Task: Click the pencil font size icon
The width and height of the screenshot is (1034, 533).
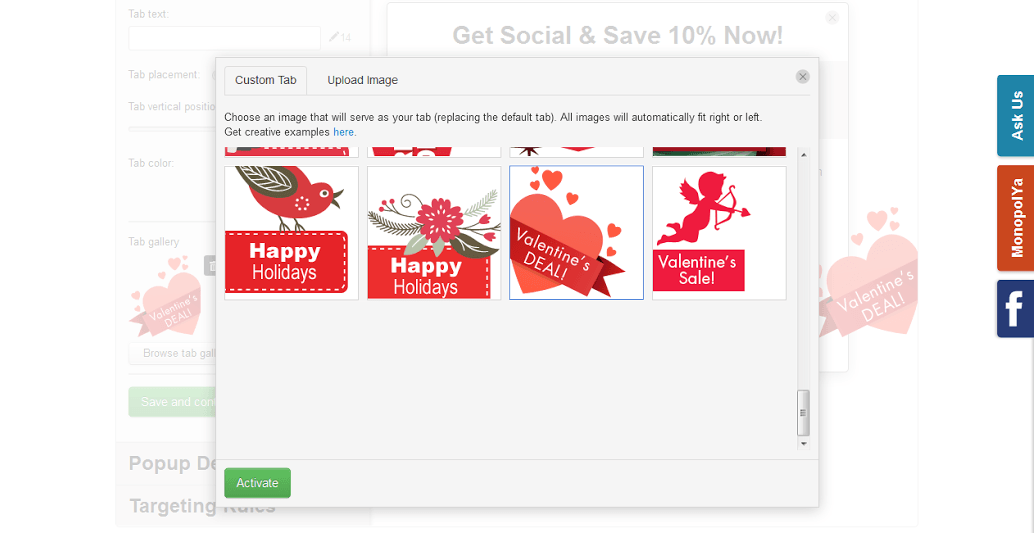Action: coord(334,37)
